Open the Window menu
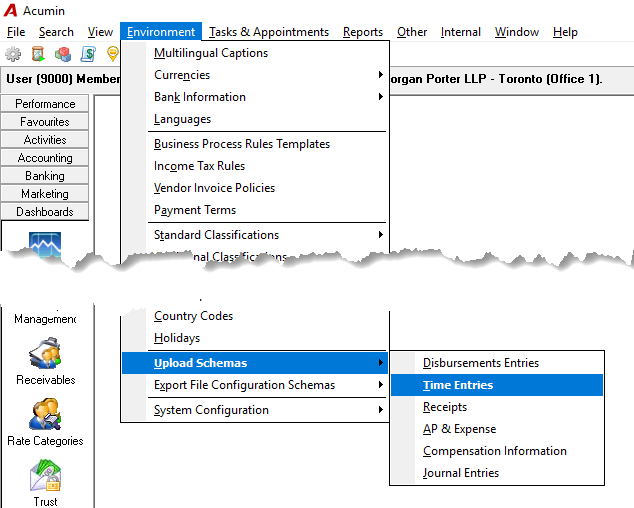Screen dimensions: 634x508 517,32
